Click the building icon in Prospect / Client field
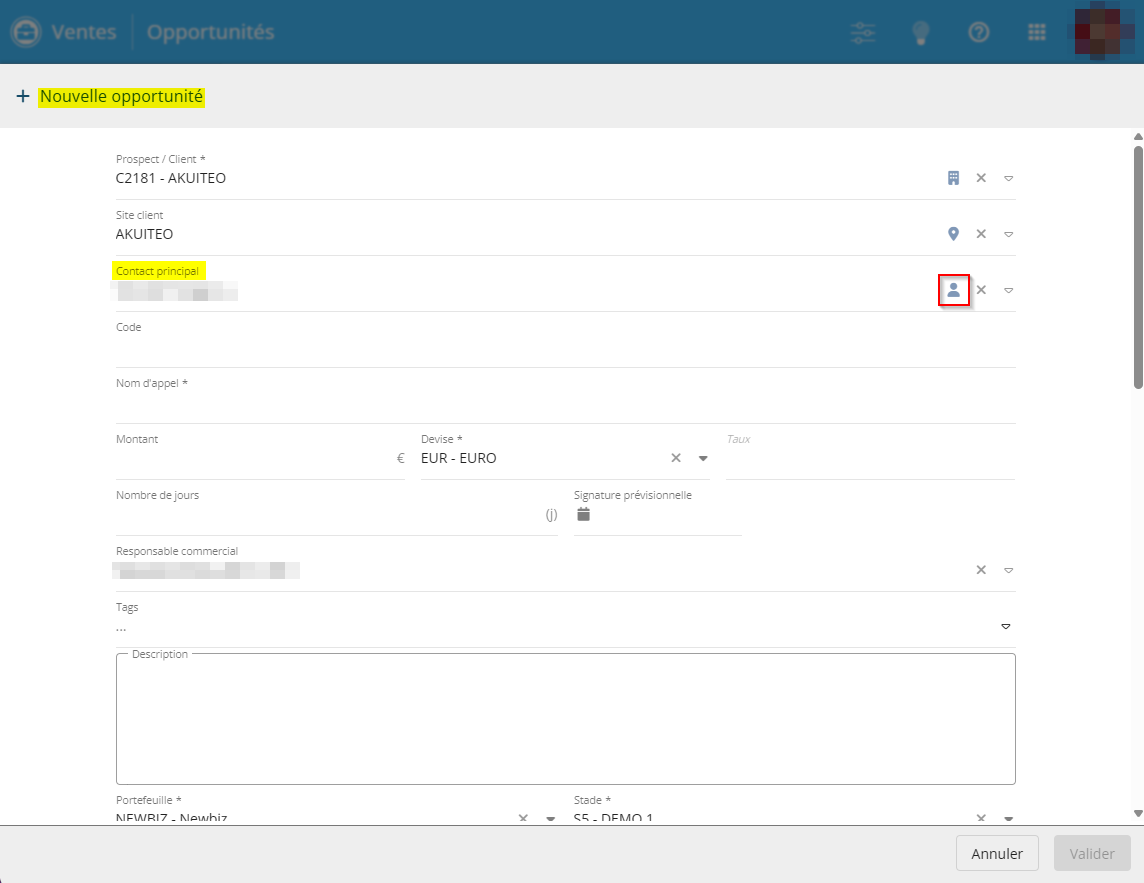This screenshot has width=1144, height=883. (x=953, y=178)
